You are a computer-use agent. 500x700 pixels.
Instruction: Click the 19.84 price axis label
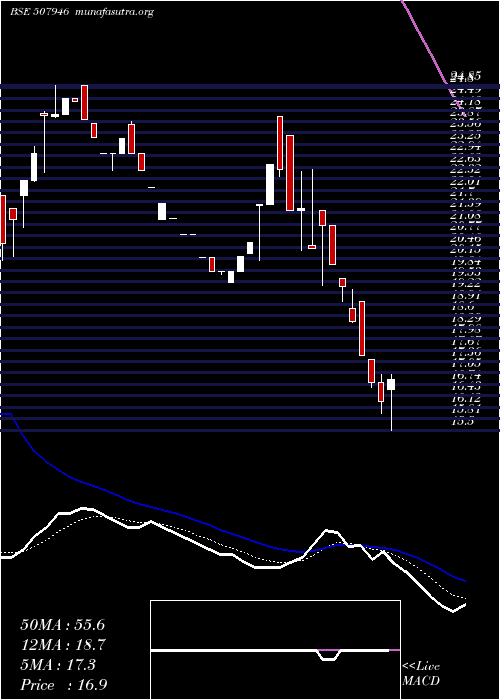coord(464,262)
